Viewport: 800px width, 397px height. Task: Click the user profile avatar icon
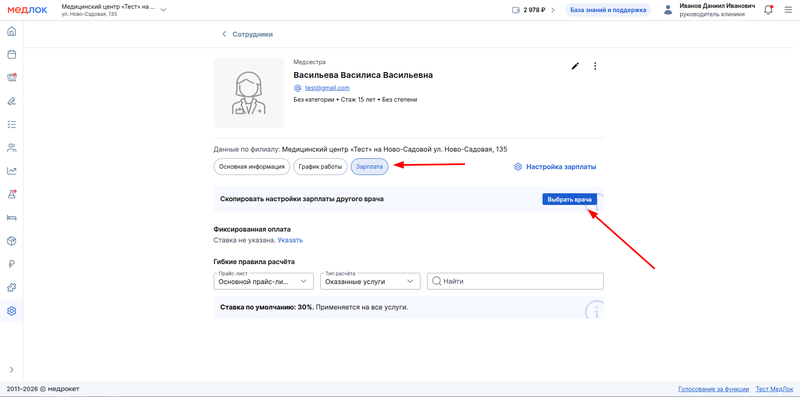[668, 10]
